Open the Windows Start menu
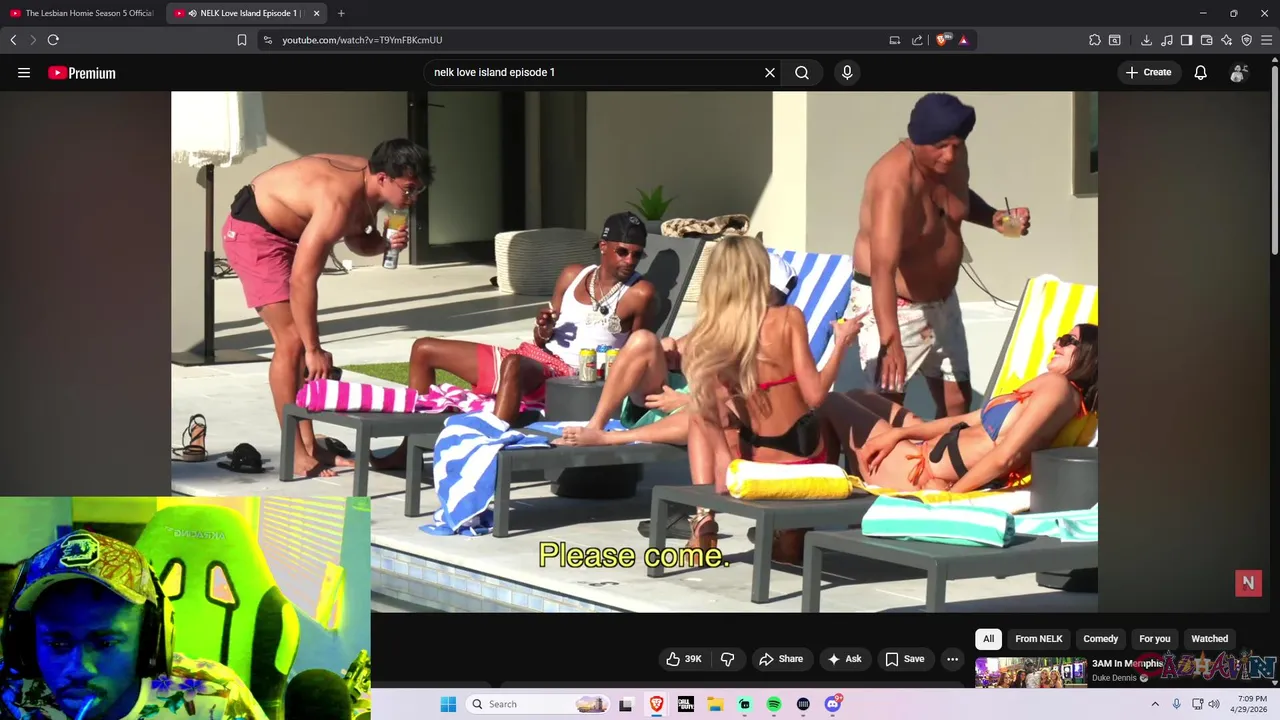The height and width of the screenshot is (720, 1280). [448, 704]
